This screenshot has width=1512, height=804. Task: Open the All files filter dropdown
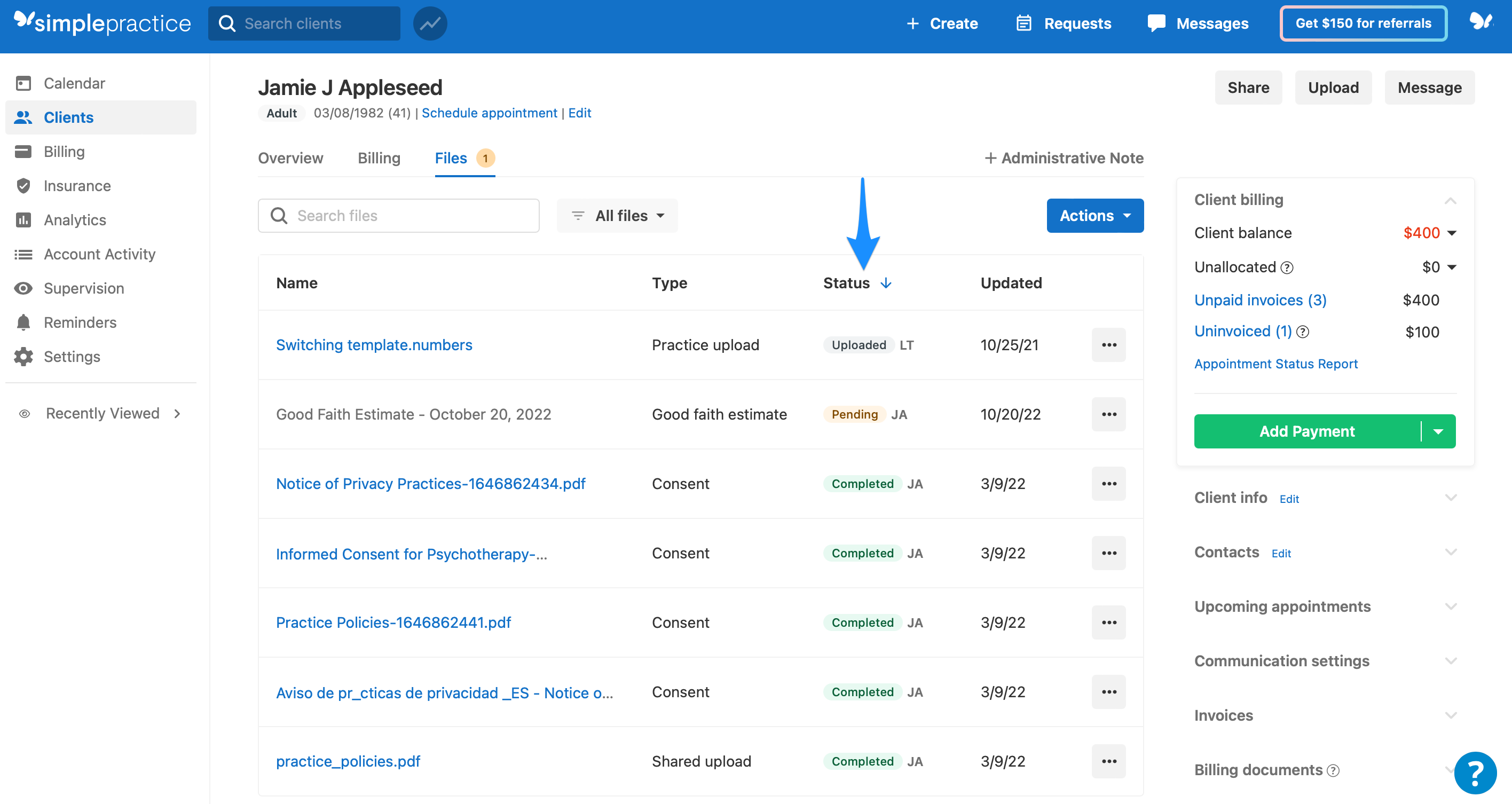(617, 215)
